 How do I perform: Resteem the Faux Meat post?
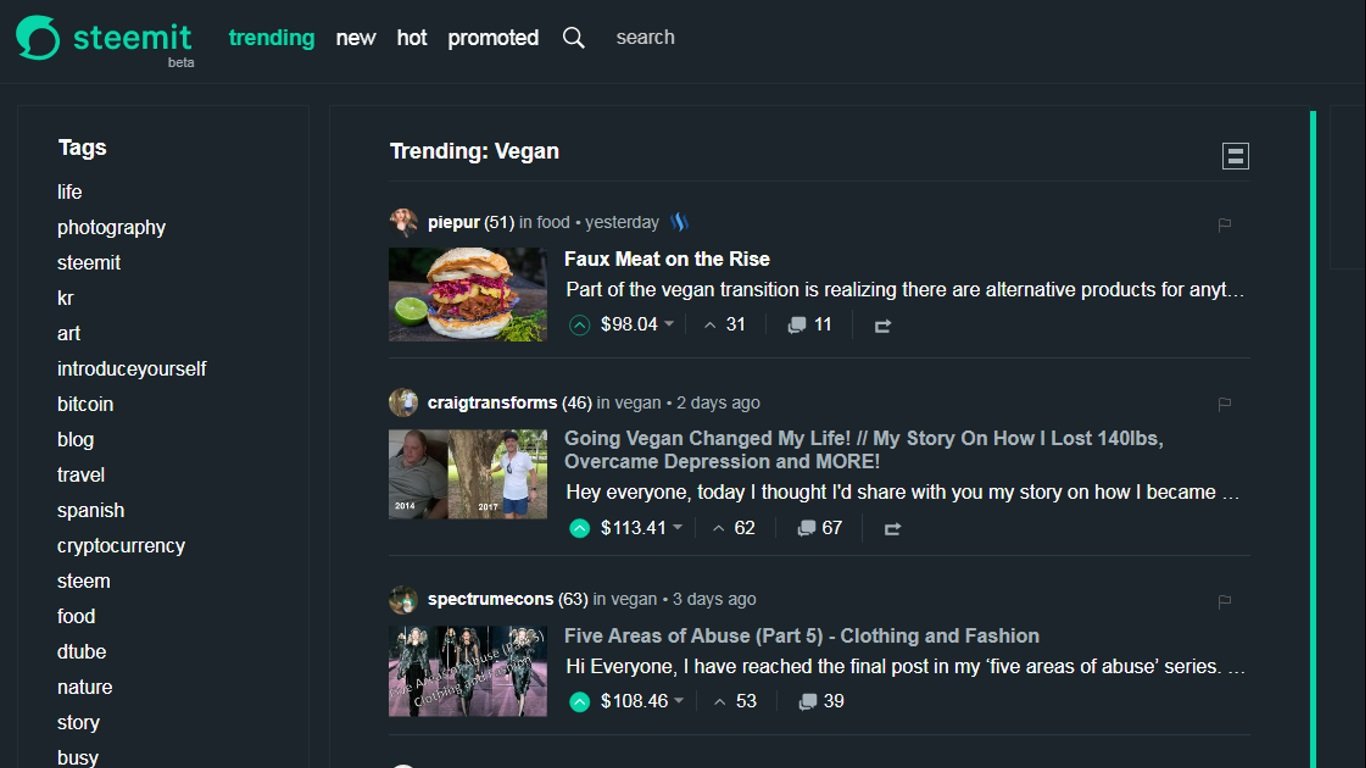click(882, 324)
